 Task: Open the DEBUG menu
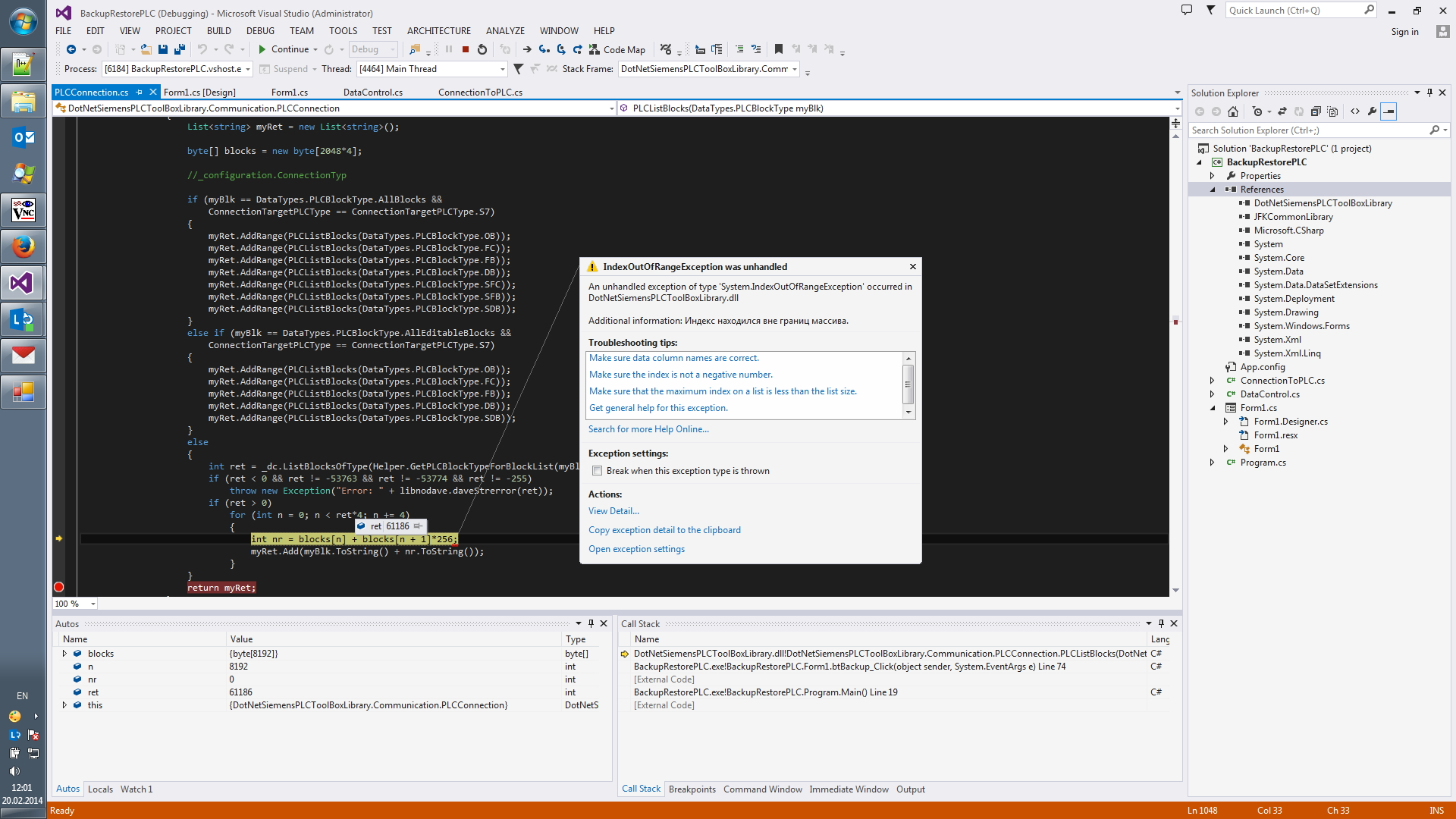pyautogui.click(x=260, y=31)
